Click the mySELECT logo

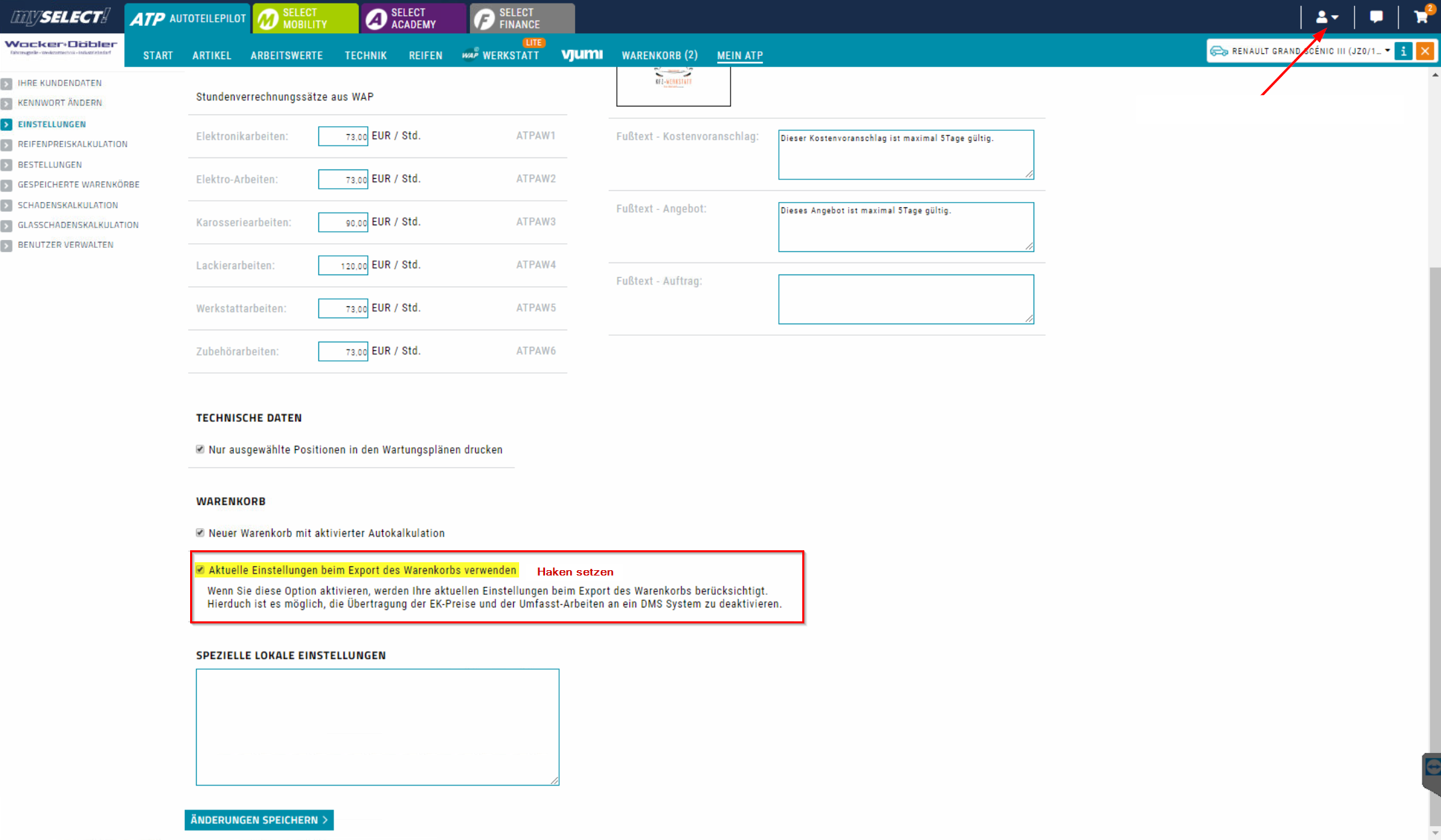click(x=60, y=17)
